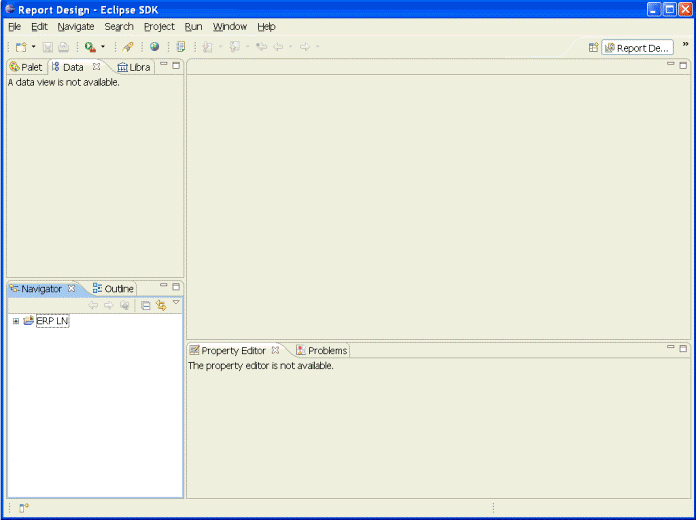The image size is (696, 520).
Task: Open the Navigator view menu dropdown triangle
Action: tap(176, 302)
